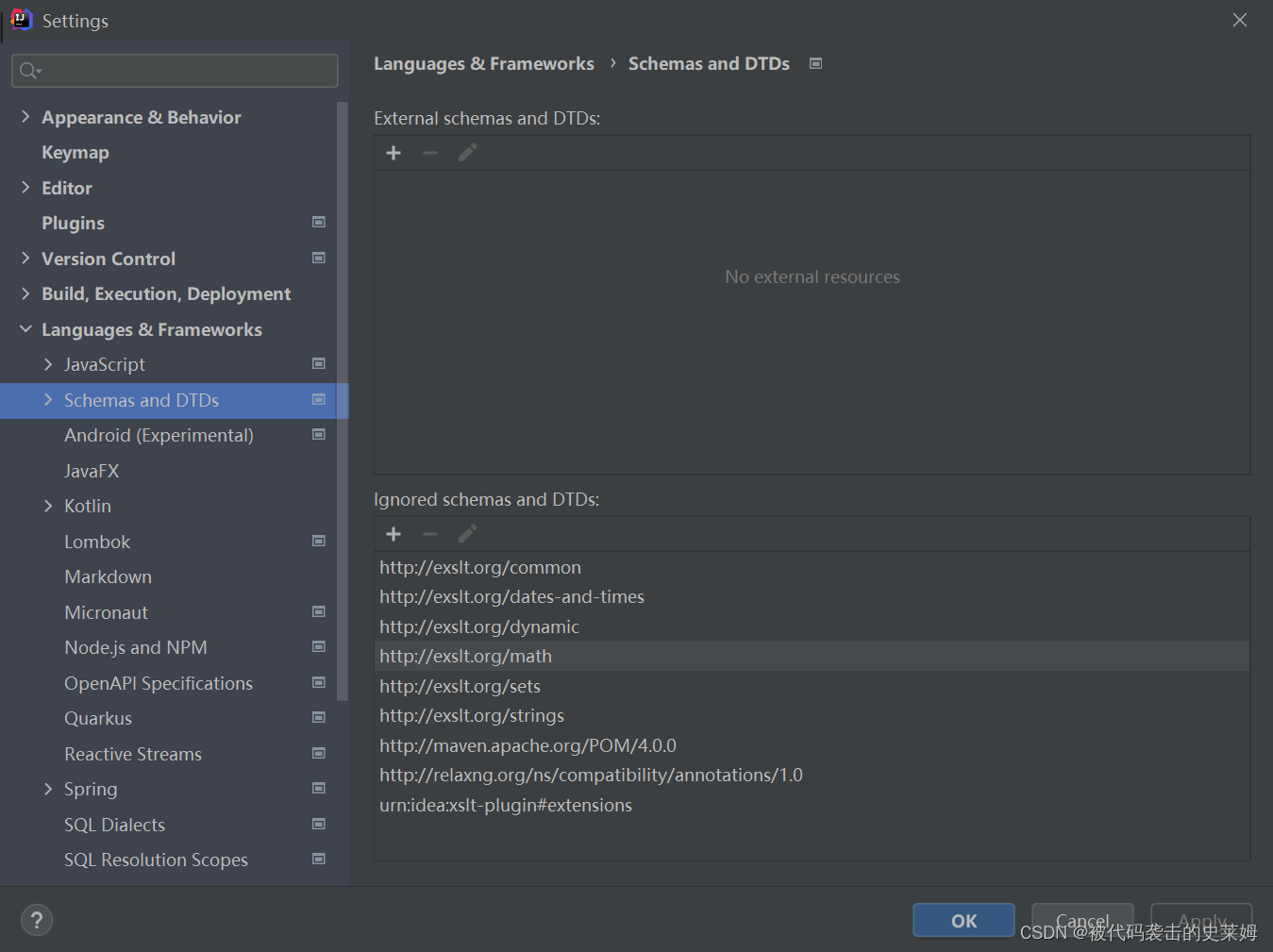
Task: Select JavaFX in the settings tree
Action: [x=92, y=471]
